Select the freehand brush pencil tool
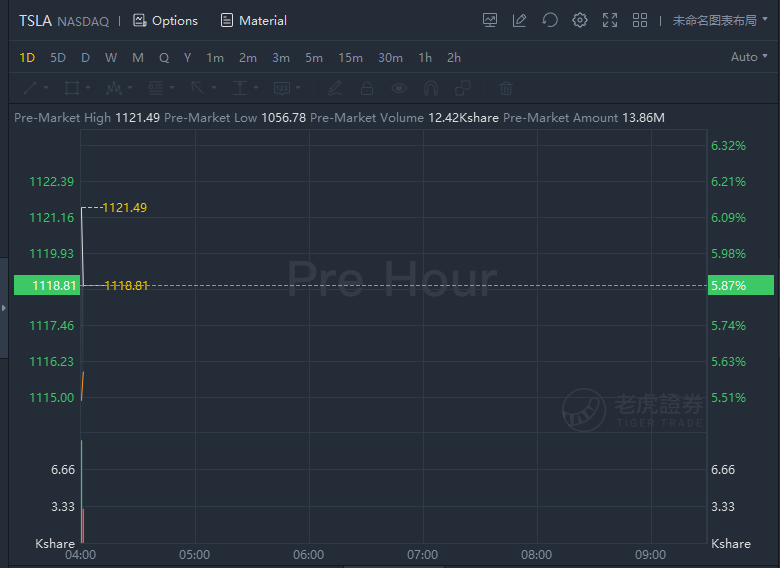780x568 pixels. (x=335, y=88)
